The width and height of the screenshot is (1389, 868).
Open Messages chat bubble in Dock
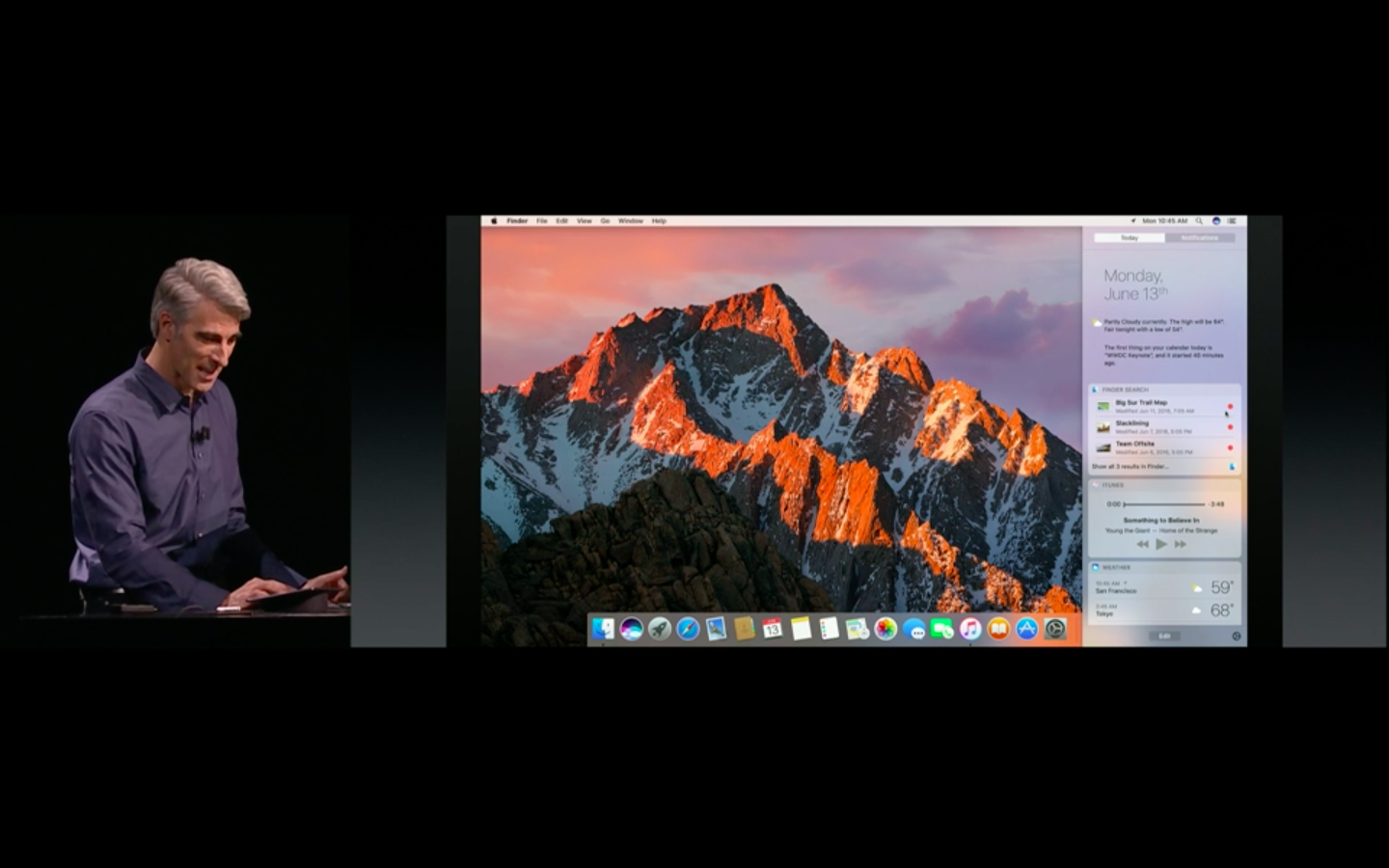(914, 631)
